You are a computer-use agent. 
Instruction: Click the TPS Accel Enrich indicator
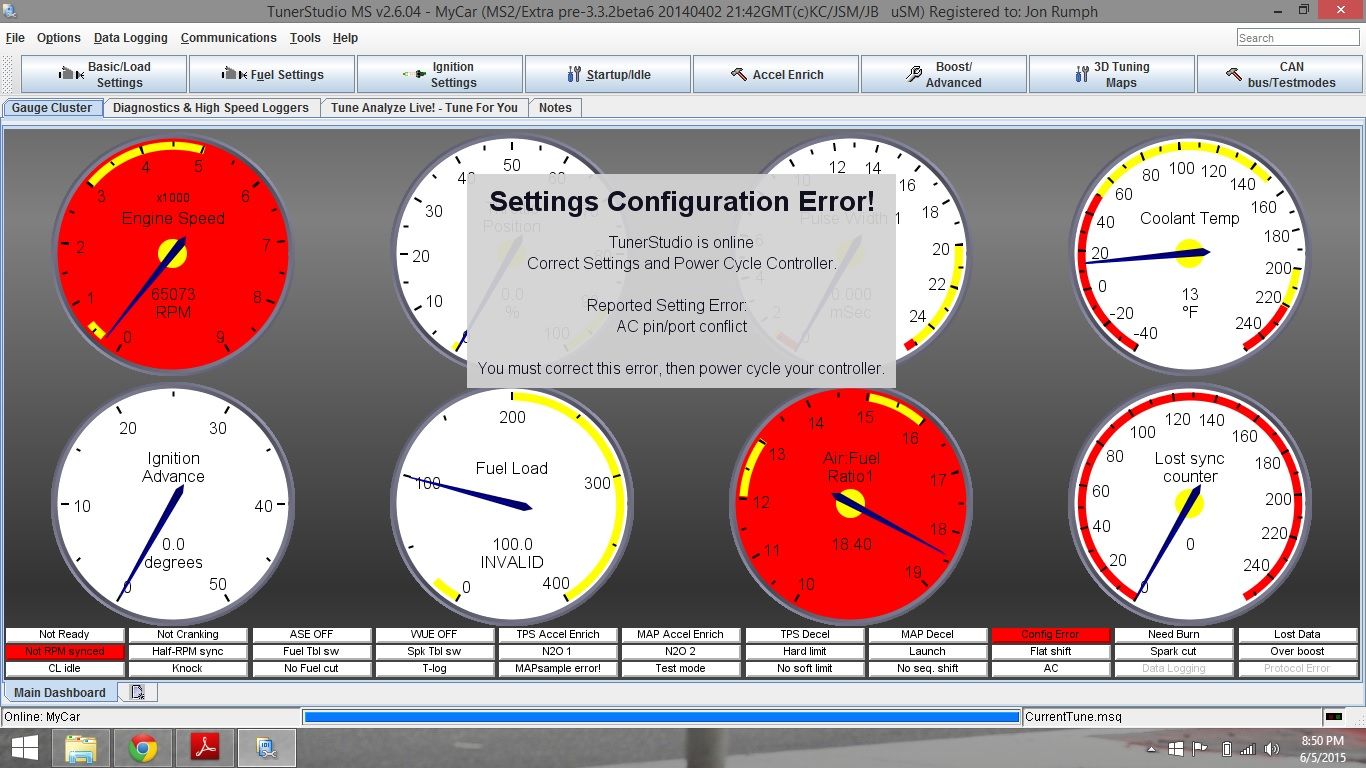tap(558, 635)
